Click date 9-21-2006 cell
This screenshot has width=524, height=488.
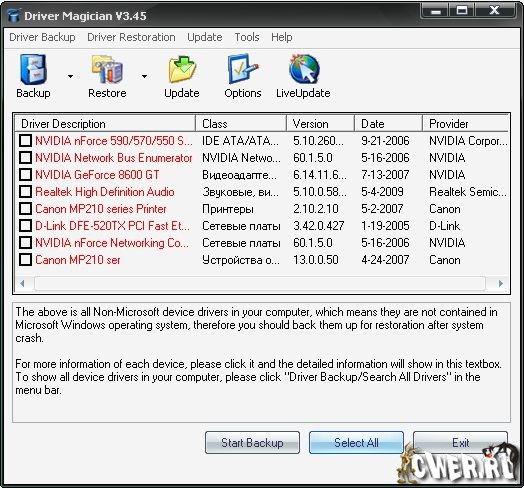[x=385, y=141]
